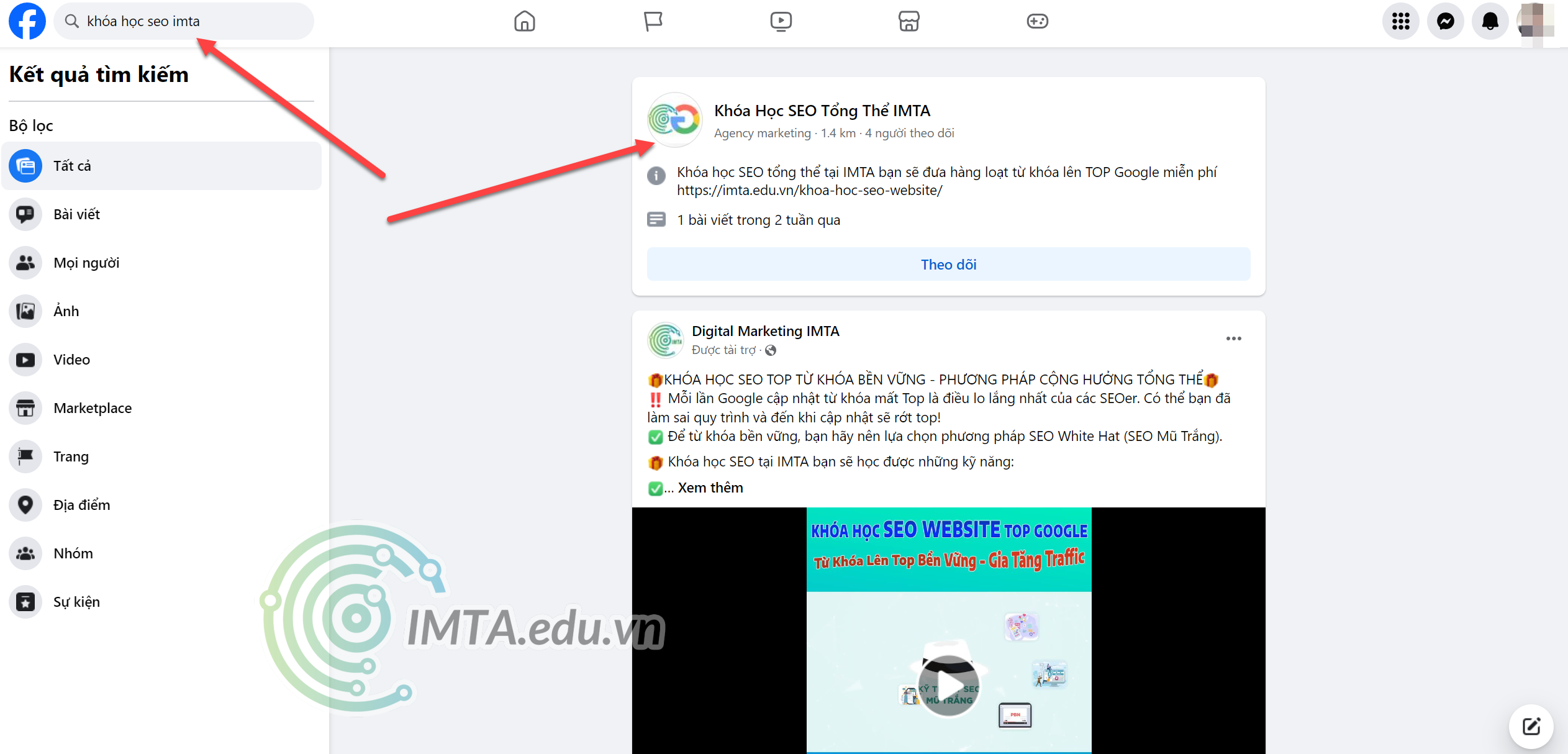Filter results by 'Mọi người'
This screenshot has width=1568, height=754.
point(162,263)
